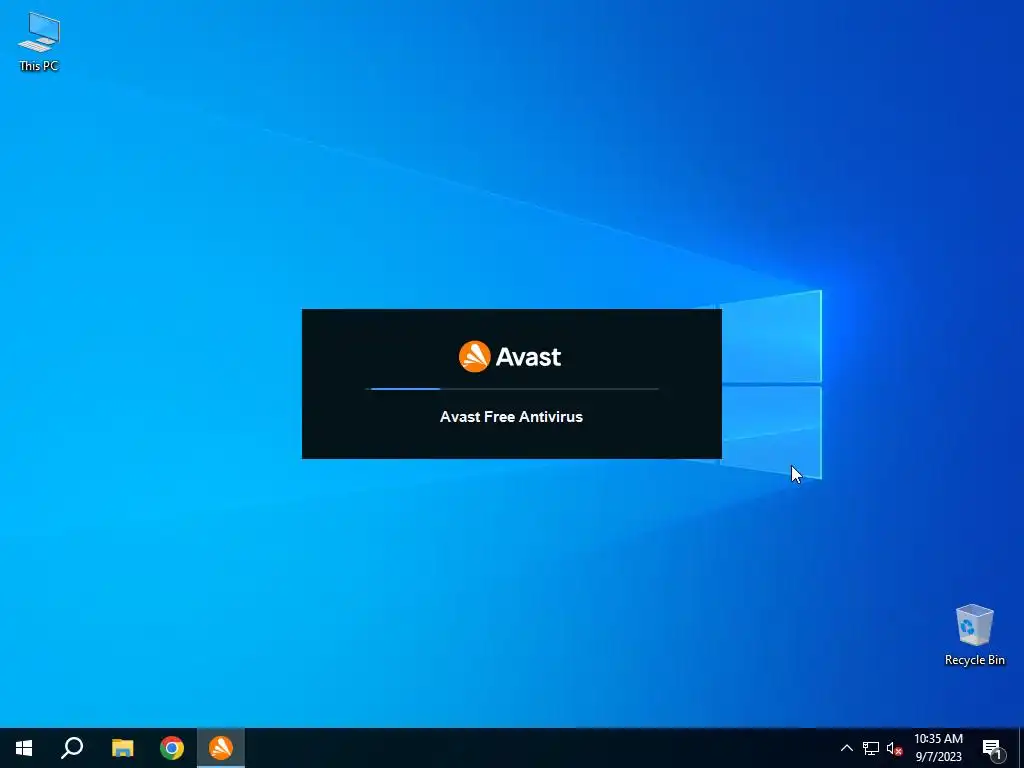Click the 'Avast Free Antivirus' text
This screenshot has width=1024, height=768.
pyautogui.click(x=511, y=417)
